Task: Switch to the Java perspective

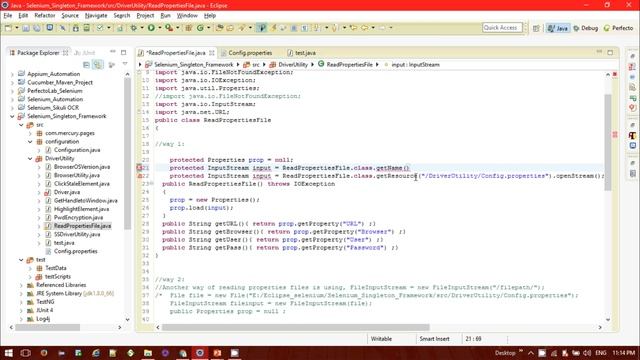Action: [558, 28]
